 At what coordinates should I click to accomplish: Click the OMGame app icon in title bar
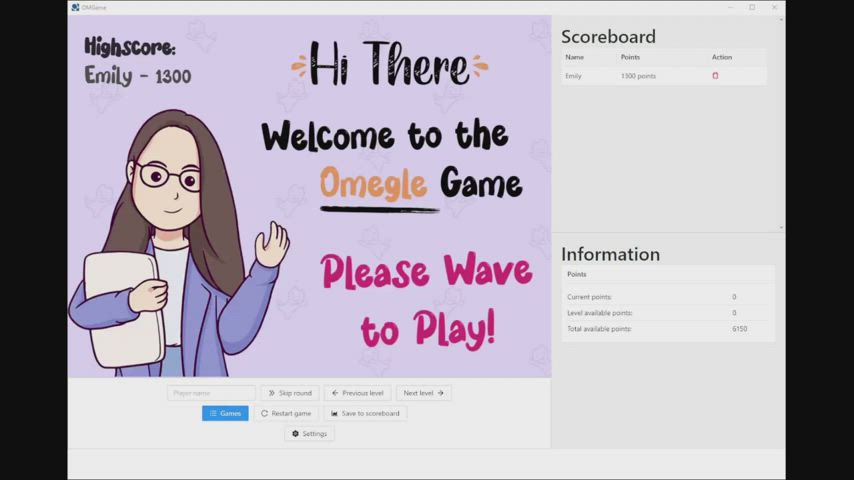click(75, 7)
